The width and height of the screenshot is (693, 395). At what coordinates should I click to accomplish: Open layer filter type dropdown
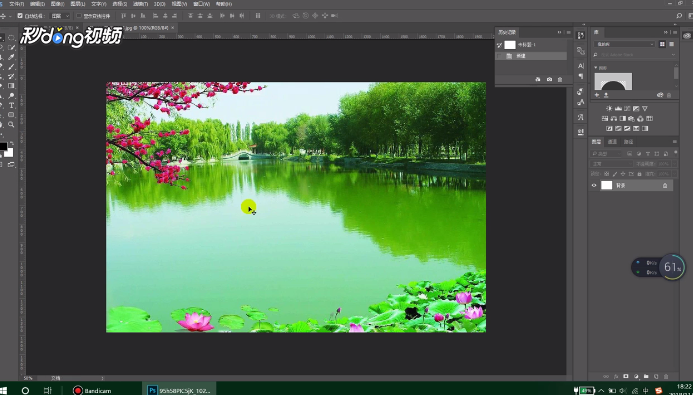606,154
